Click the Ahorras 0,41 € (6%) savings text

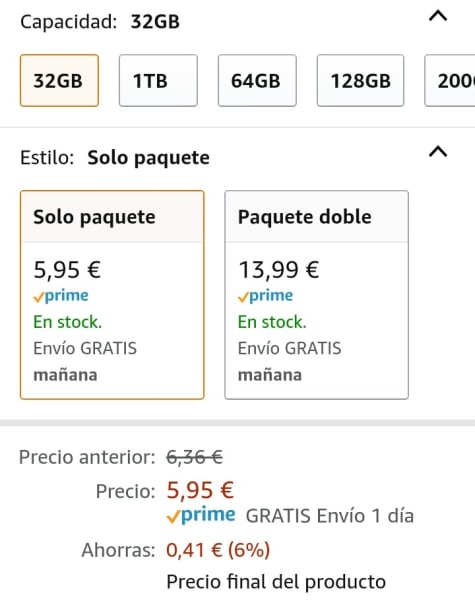tap(176, 550)
